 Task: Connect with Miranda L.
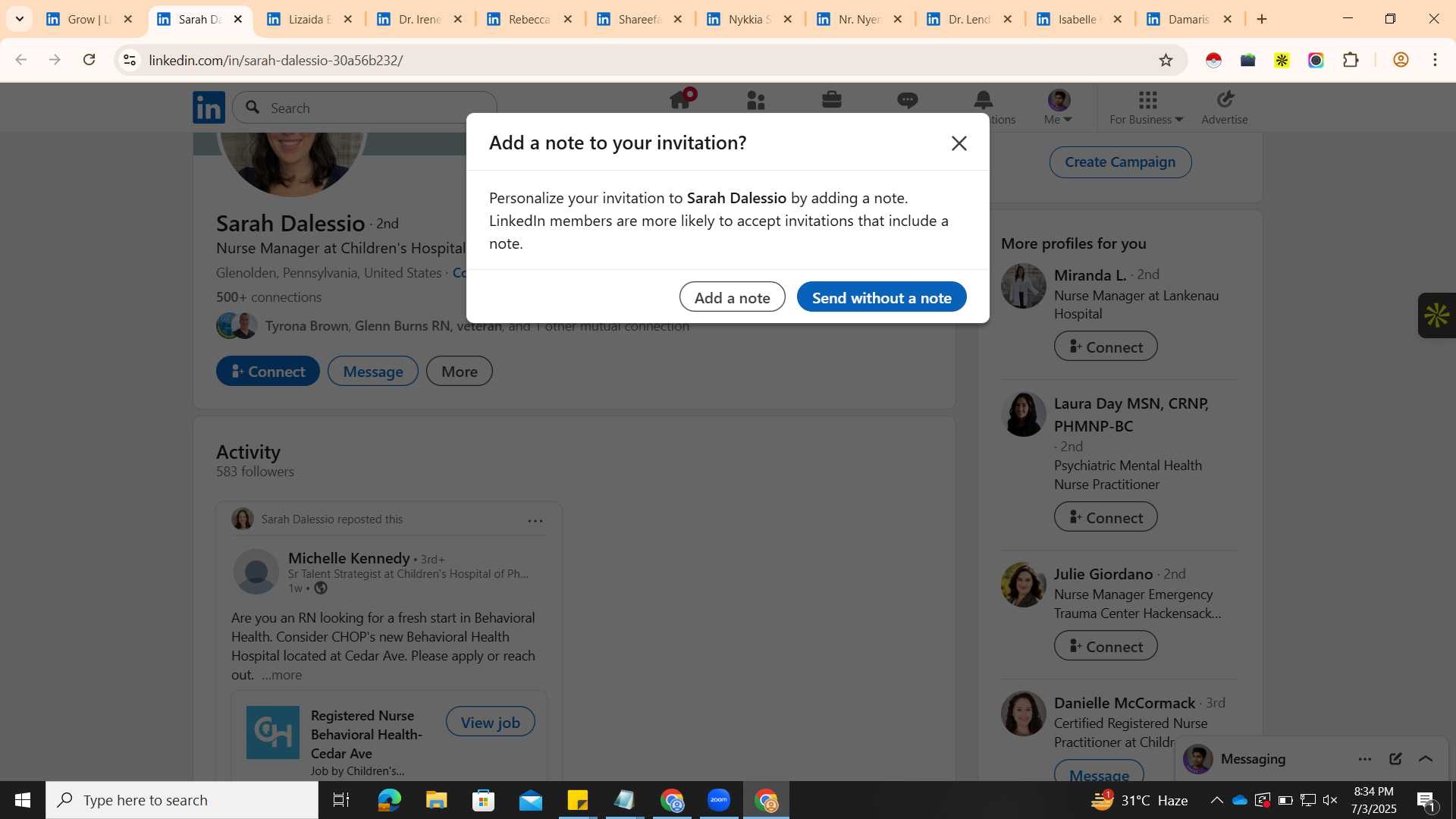coord(1106,347)
